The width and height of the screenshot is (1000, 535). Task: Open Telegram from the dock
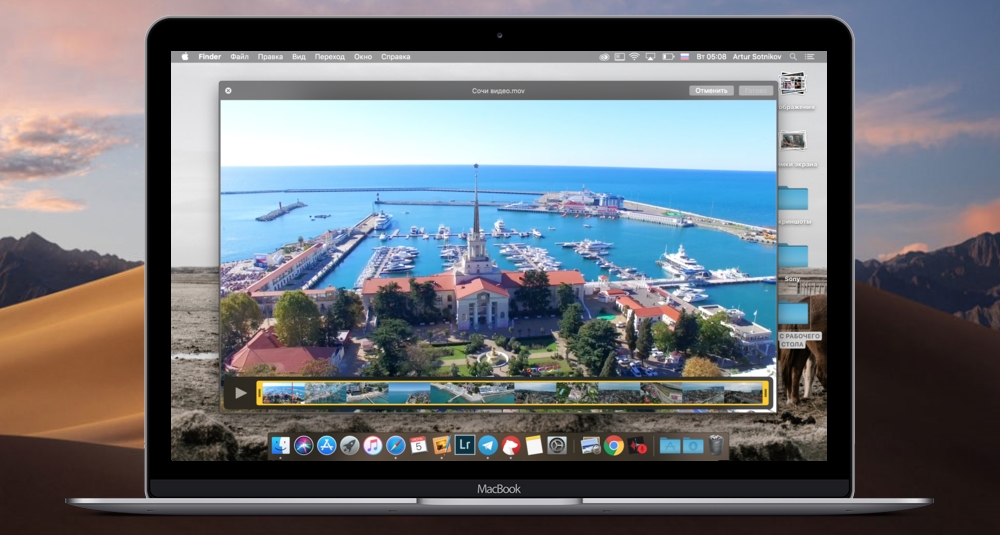coord(488,445)
